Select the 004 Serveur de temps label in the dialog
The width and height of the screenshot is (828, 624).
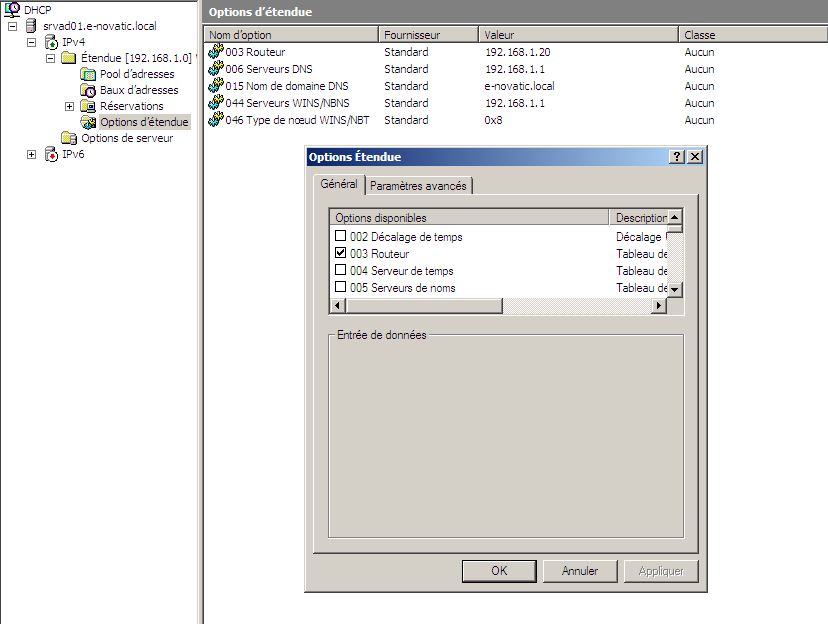tap(401, 271)
